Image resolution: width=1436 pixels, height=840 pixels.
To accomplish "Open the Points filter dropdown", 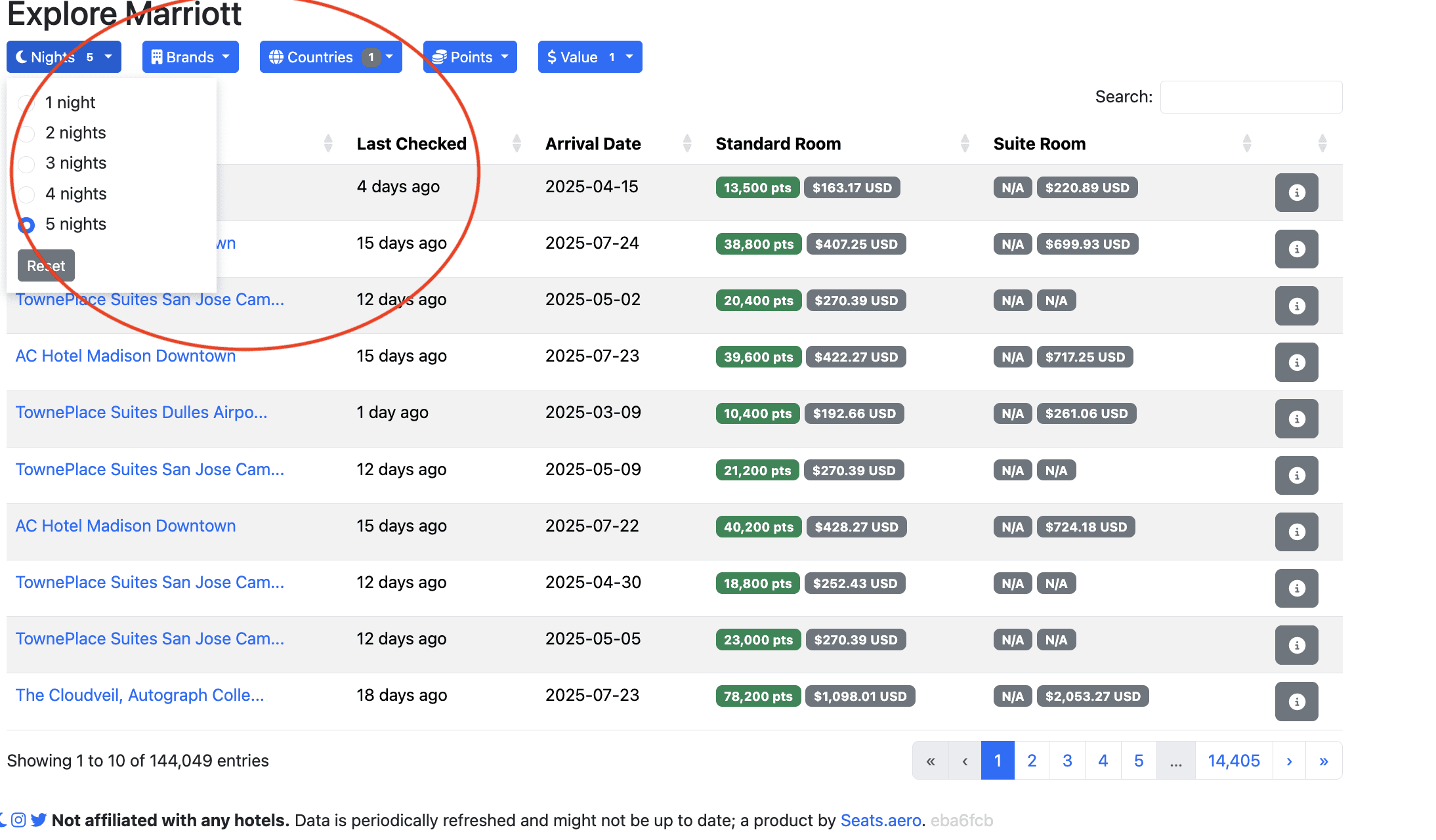I will [x=470, y=57].
